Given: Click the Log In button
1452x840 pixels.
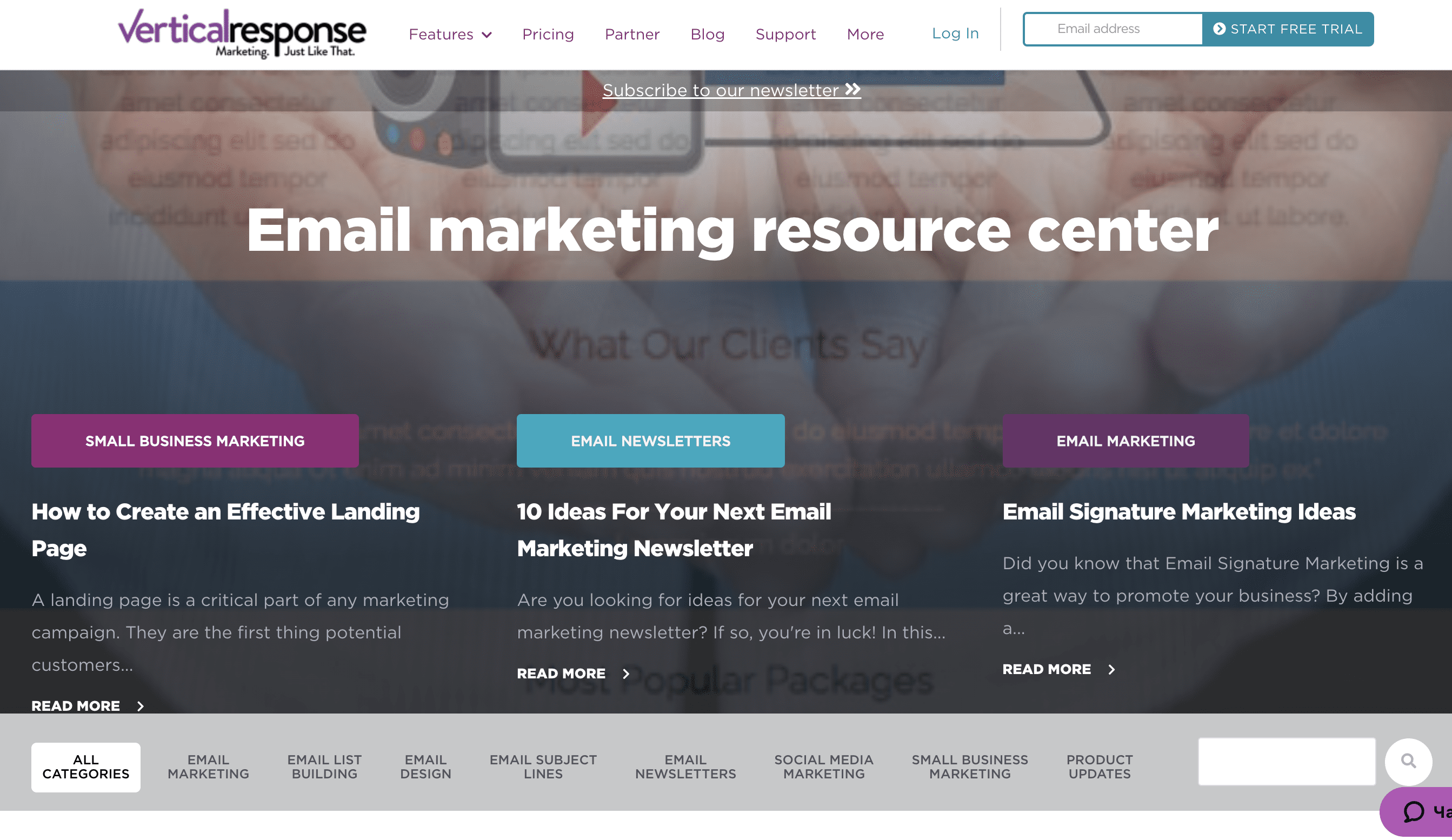Looking at the screenshot, I should click(955, 33).
